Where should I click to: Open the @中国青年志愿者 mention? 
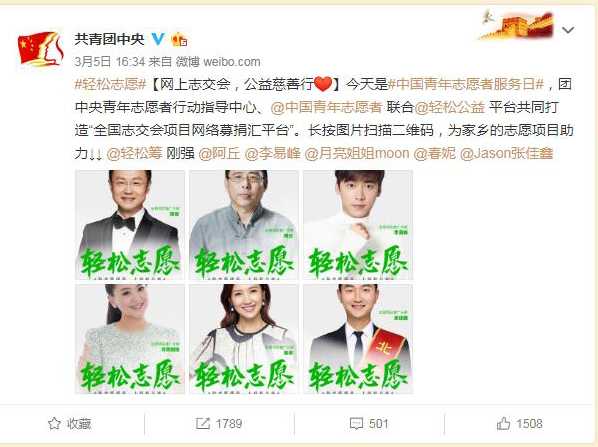click(x=326, y=107)
